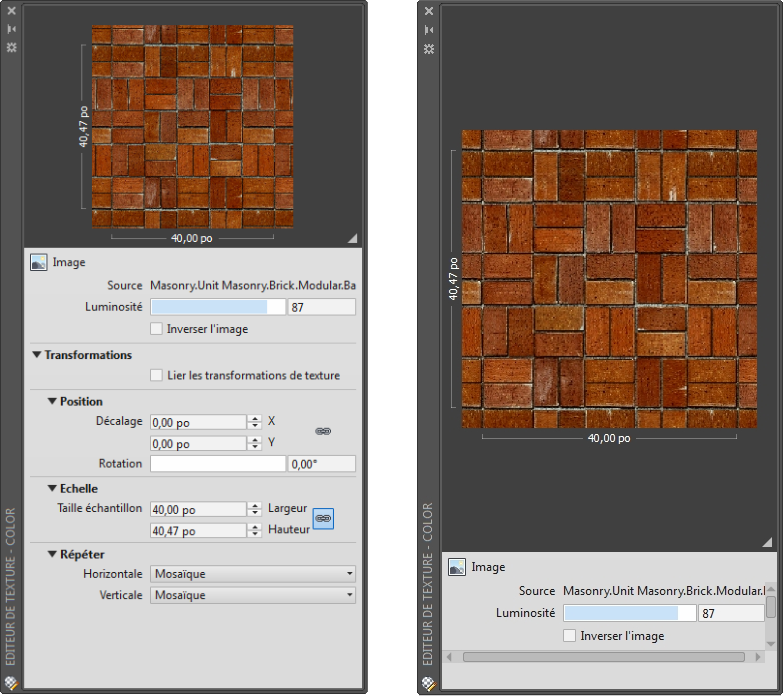Toggle the aspect ratio lock beside Largeur and Hauteur
This screenshot has width=784, height=696.
coord(323,519)
